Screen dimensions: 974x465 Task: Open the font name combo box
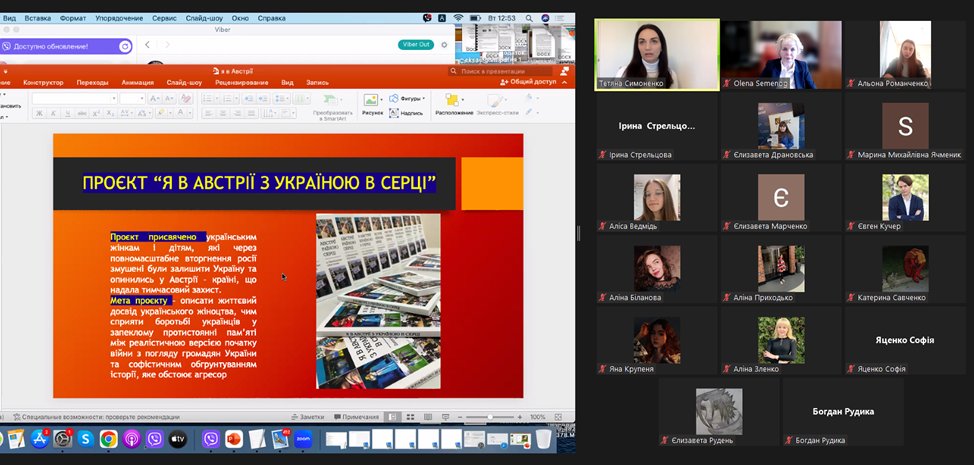pos(75,99)
